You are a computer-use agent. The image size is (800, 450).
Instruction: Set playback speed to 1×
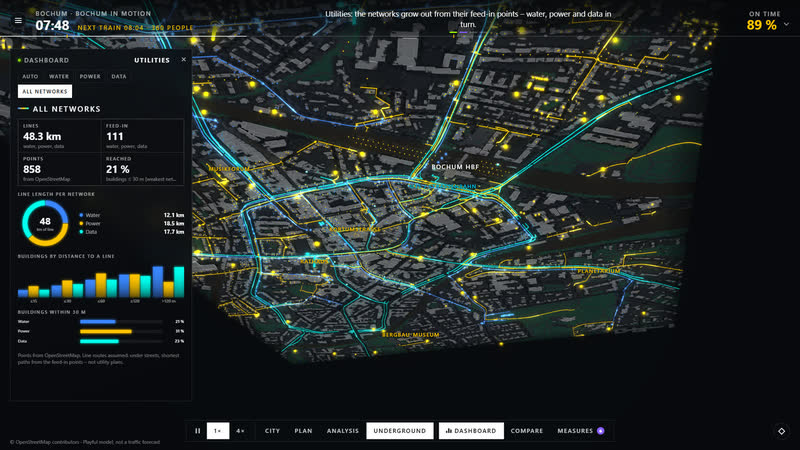pos(218,431)
